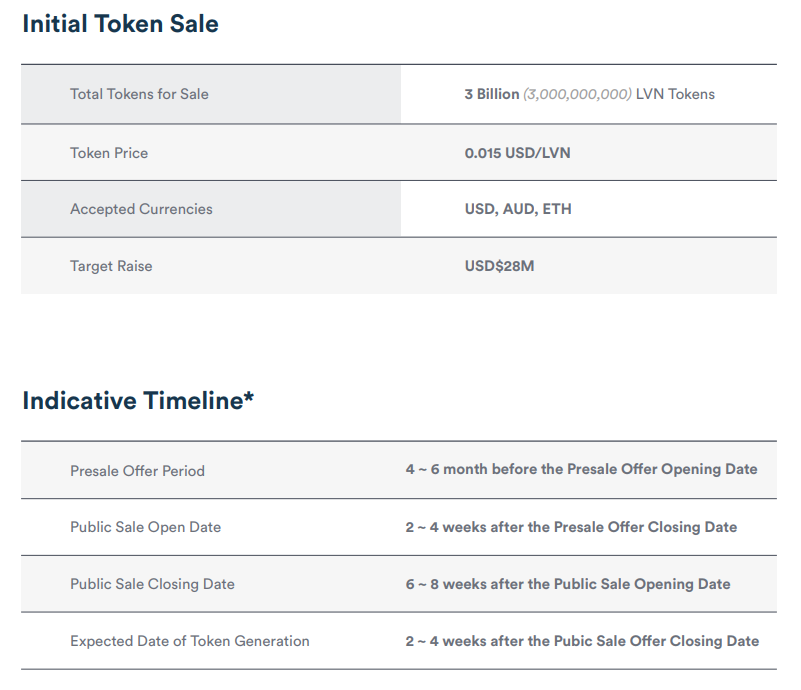Select the Expected Date of Token Generation label
801x690 pixels.
[190, 641]
